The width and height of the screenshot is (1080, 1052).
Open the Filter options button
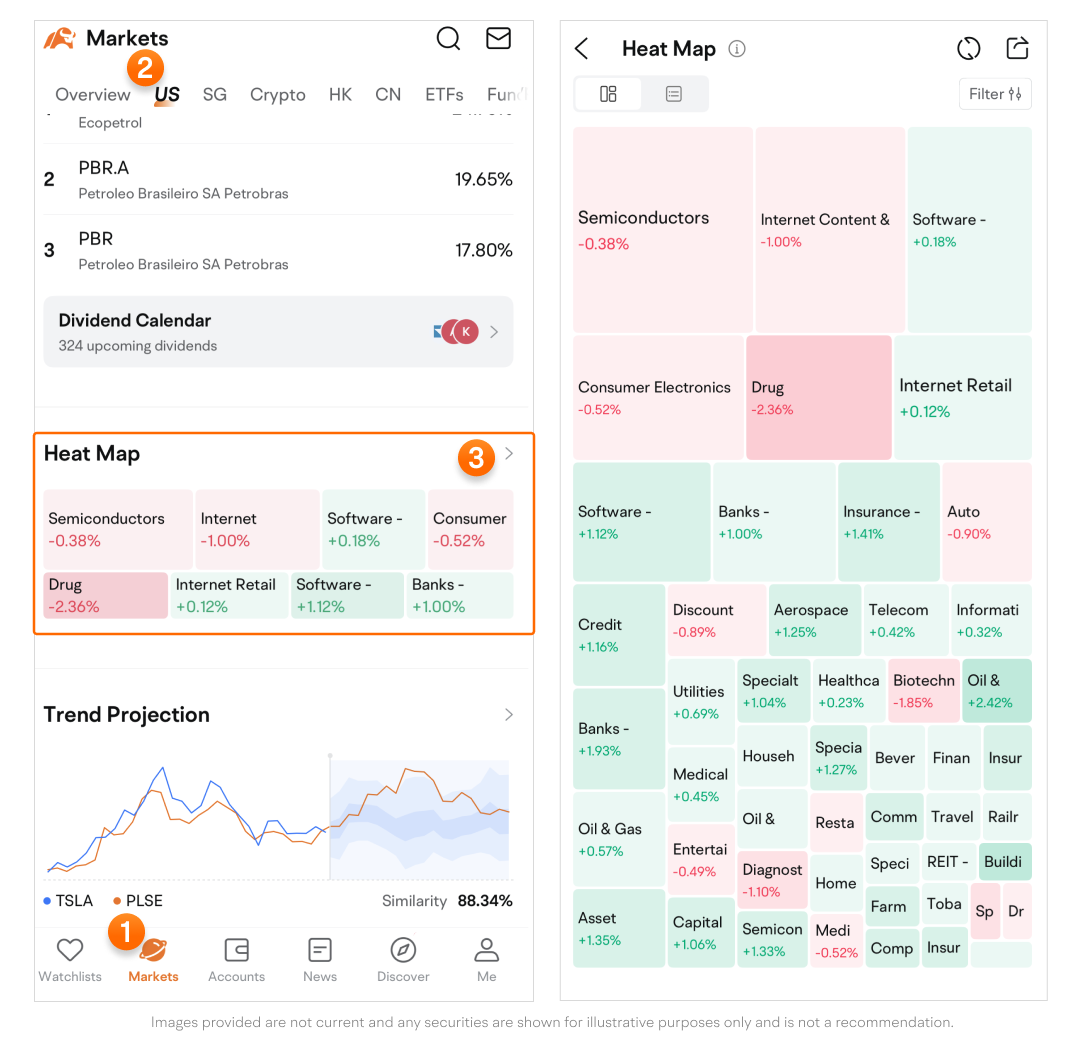(x=995, y=94)
